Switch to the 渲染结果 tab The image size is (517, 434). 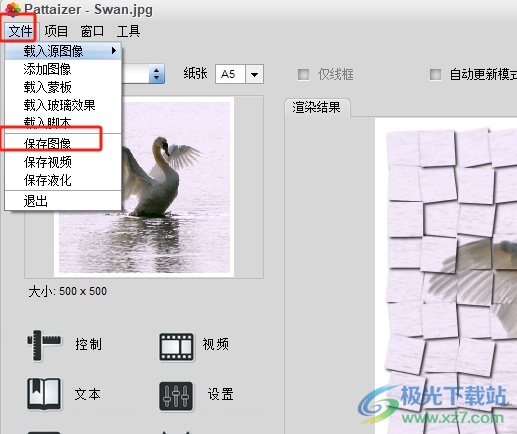(317, 108)
